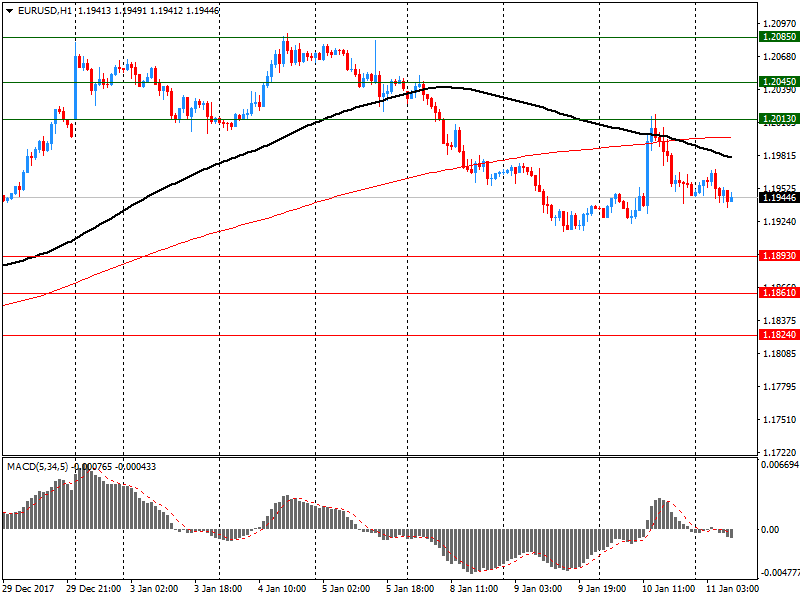Select the 1.20450 green price label

pos(778,82)
